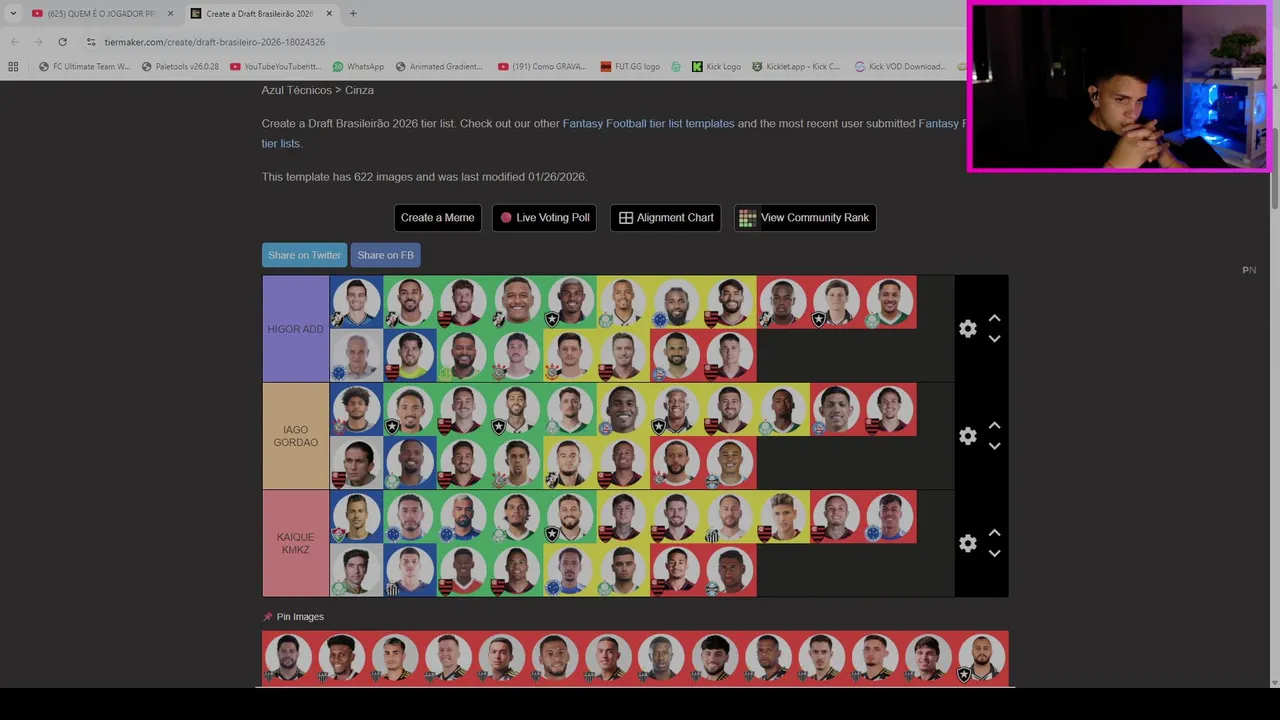Image resolution: width=1280 pixels, height=720 pixels.
Task: Share on Twitter
Action: pyautogui.click(x=304, y=255)
